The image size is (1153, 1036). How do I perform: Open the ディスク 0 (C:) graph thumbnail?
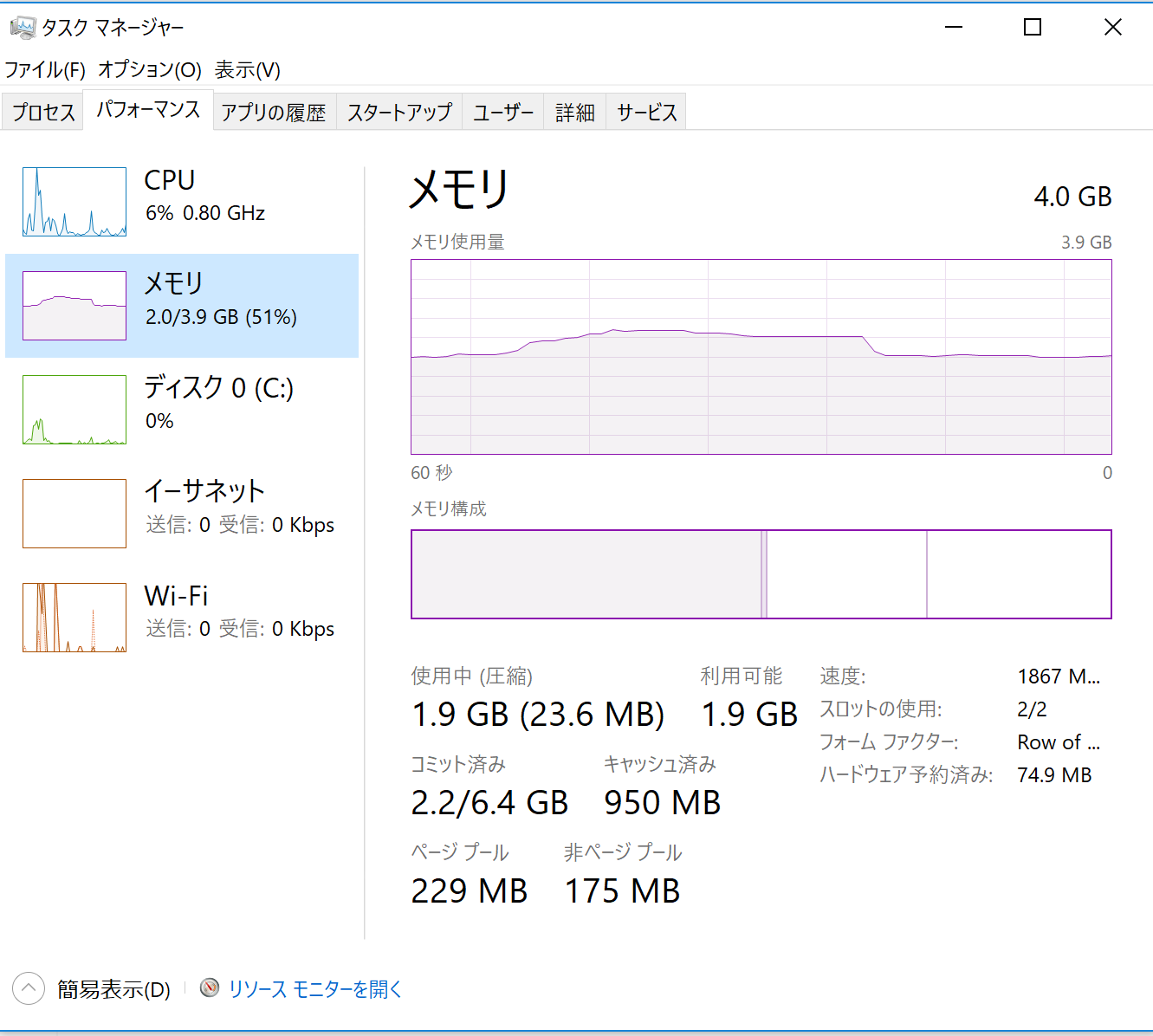tap(74, 410)
